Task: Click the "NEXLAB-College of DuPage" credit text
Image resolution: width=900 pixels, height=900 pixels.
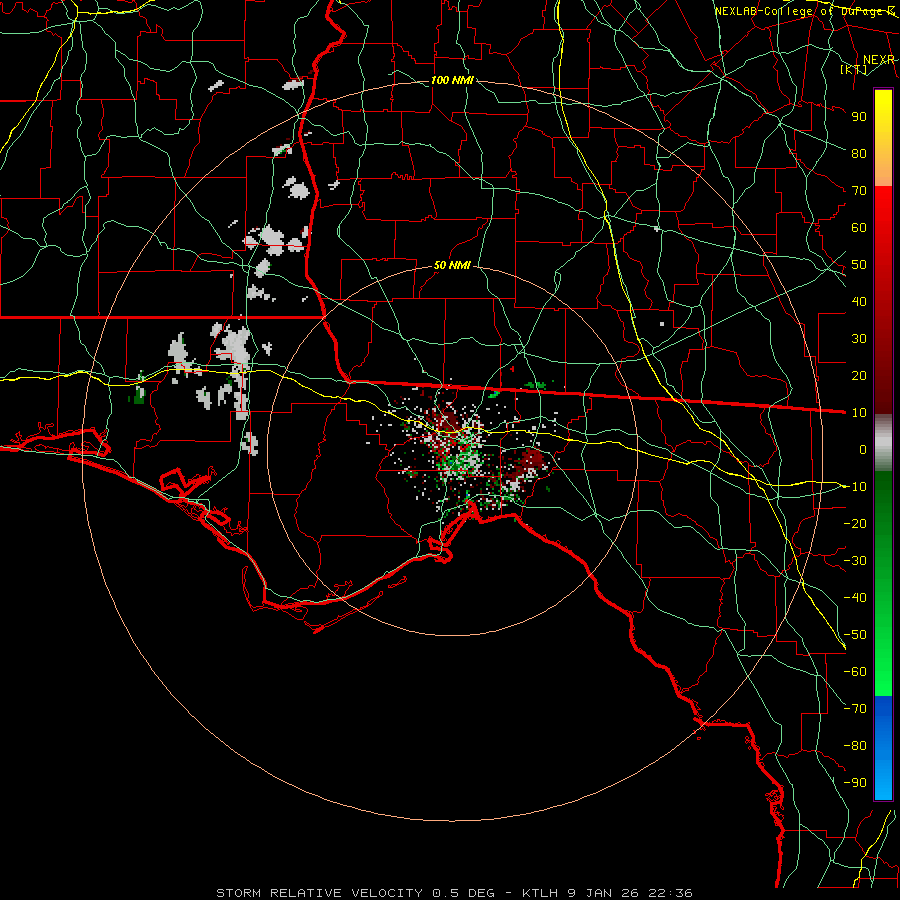Action: [799, 11]
